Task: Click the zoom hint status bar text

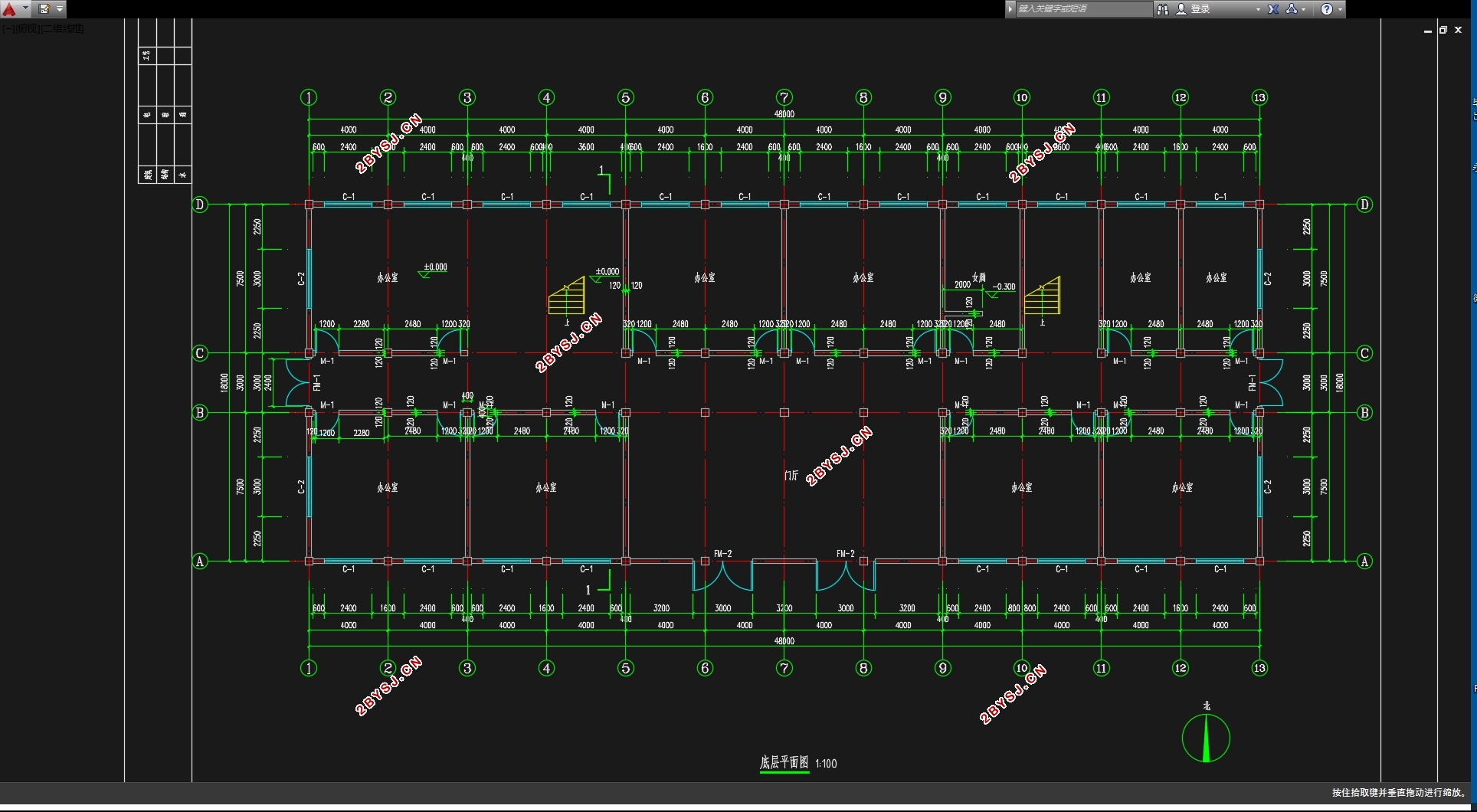Action: (x=1399, y=793)
